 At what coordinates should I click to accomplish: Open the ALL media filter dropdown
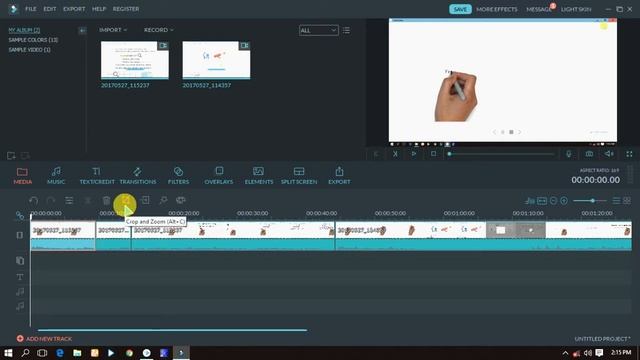tap(318, 30)
